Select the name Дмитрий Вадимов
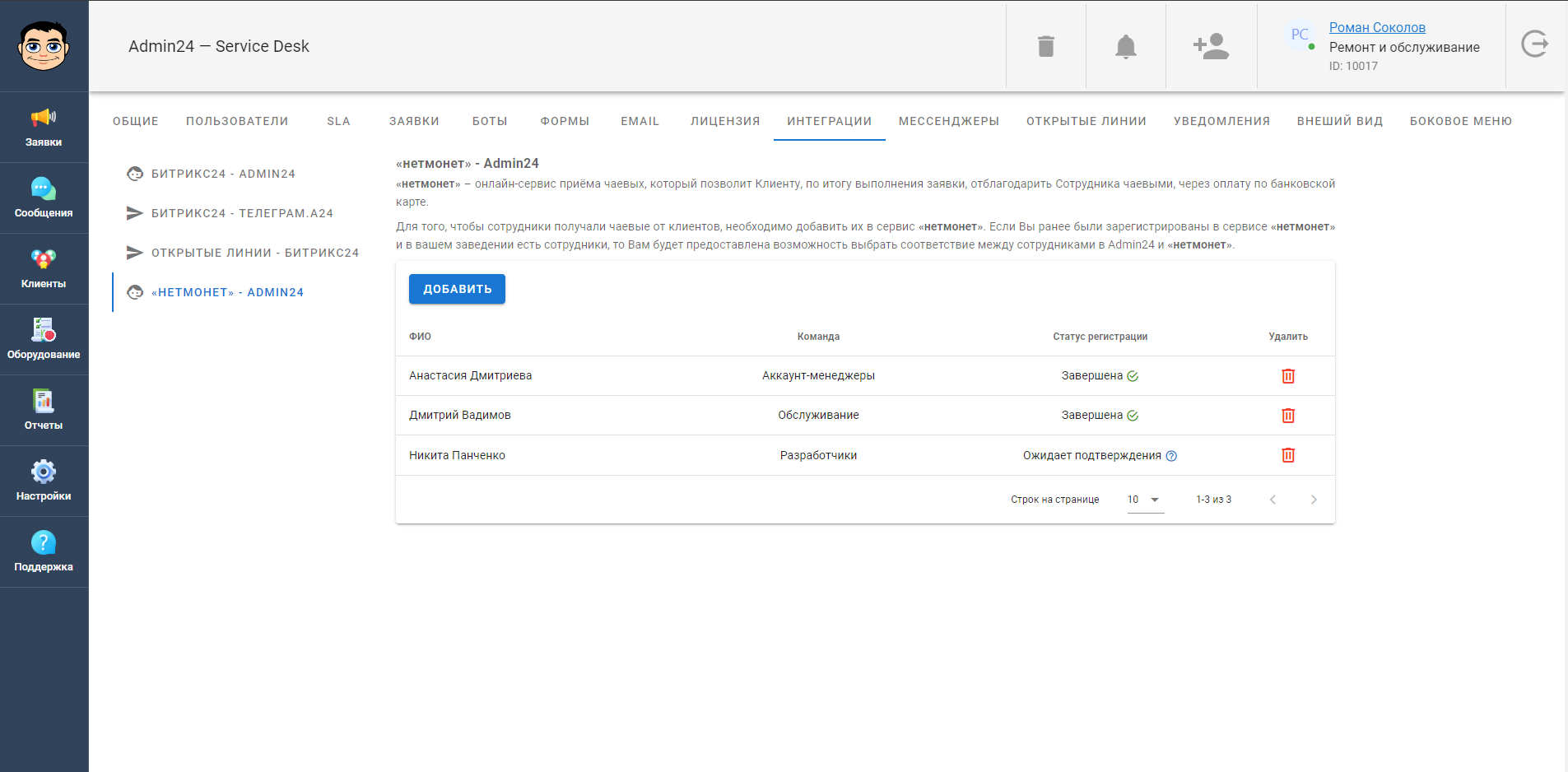 (459, 416)
